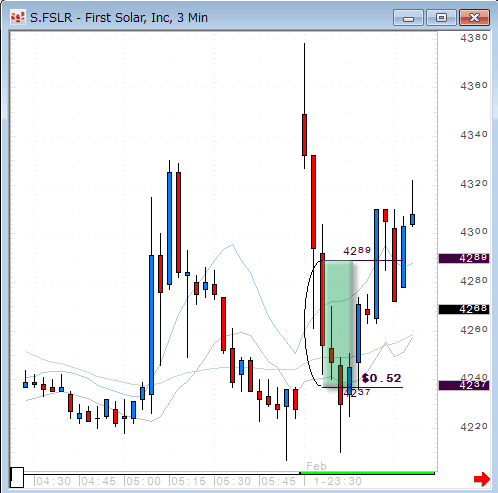Click the 04:30 time axis label
498x493 pixels.
click(53, 481)
